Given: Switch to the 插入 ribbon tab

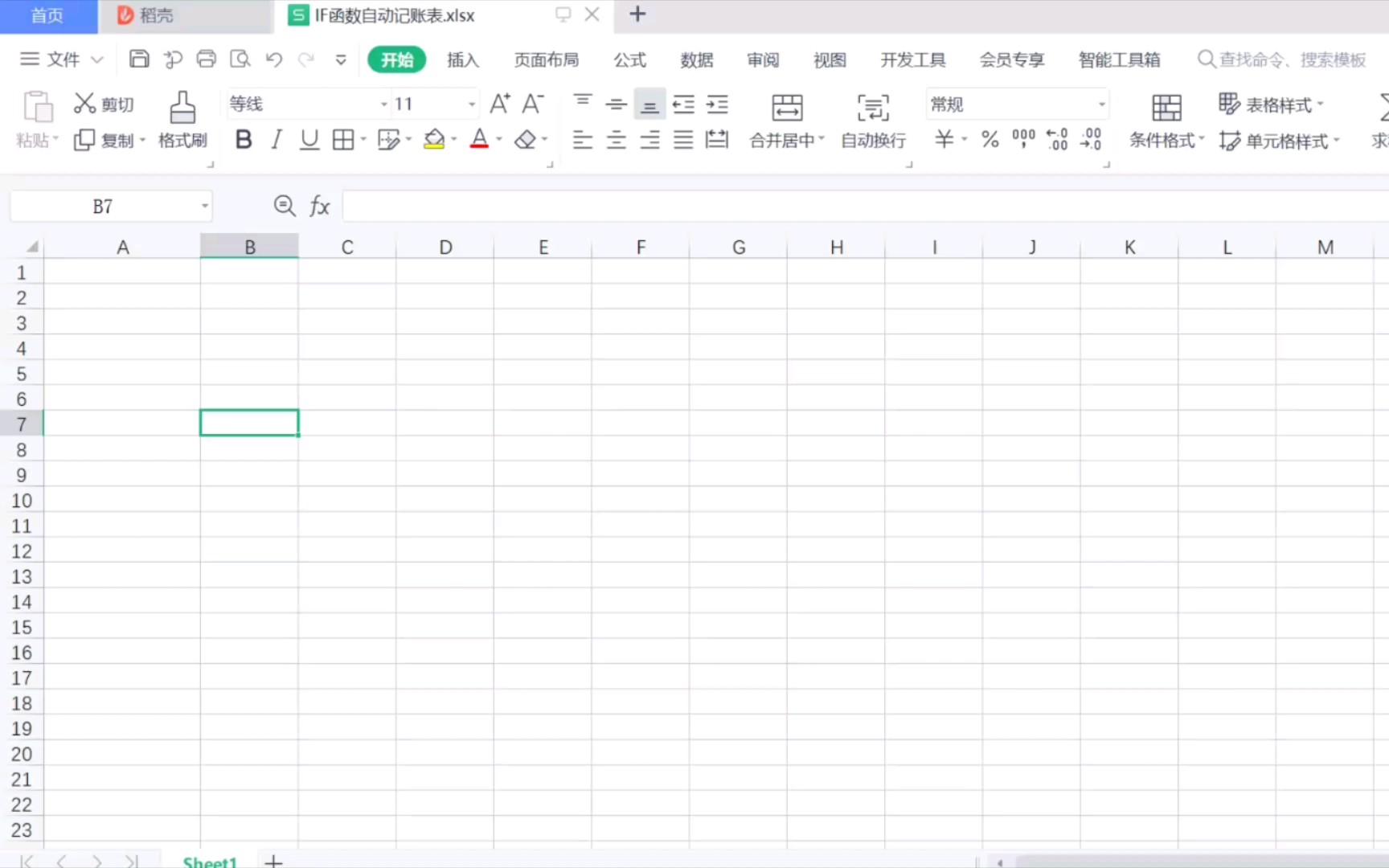Looking at the screenshot, I should [462, 59].
